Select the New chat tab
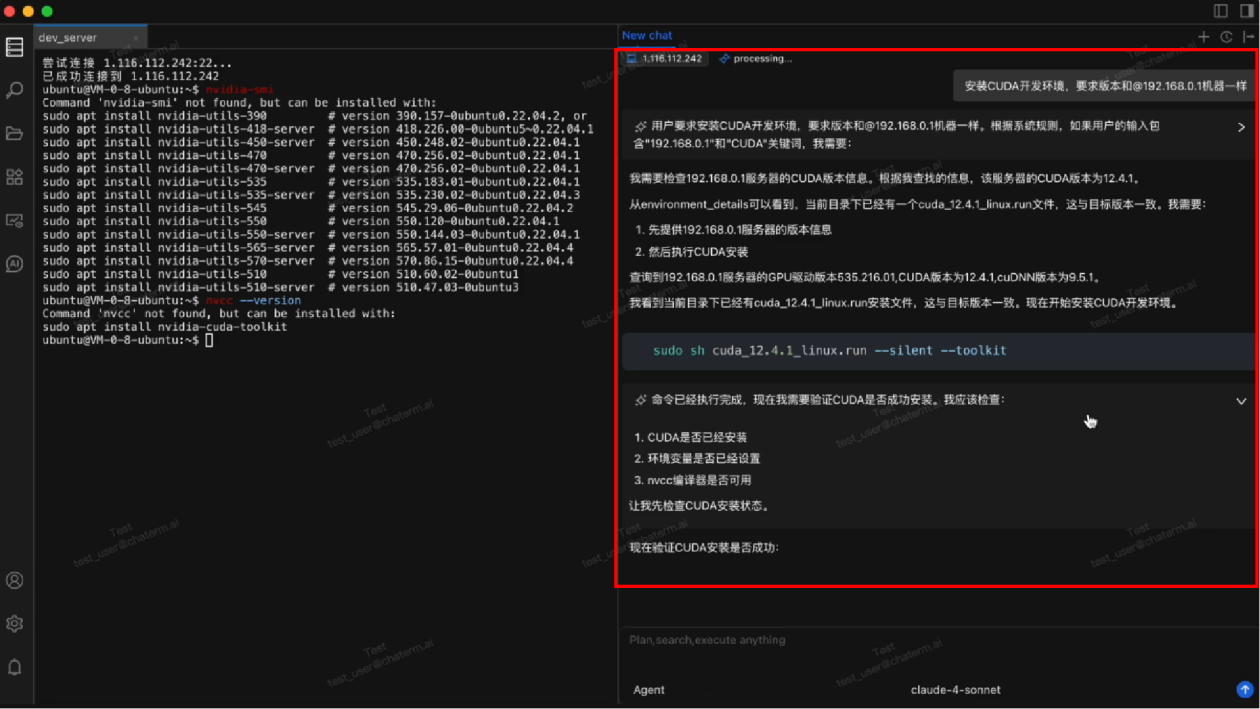The height and width of the screenshot is (709, 1260). [647, 35]
